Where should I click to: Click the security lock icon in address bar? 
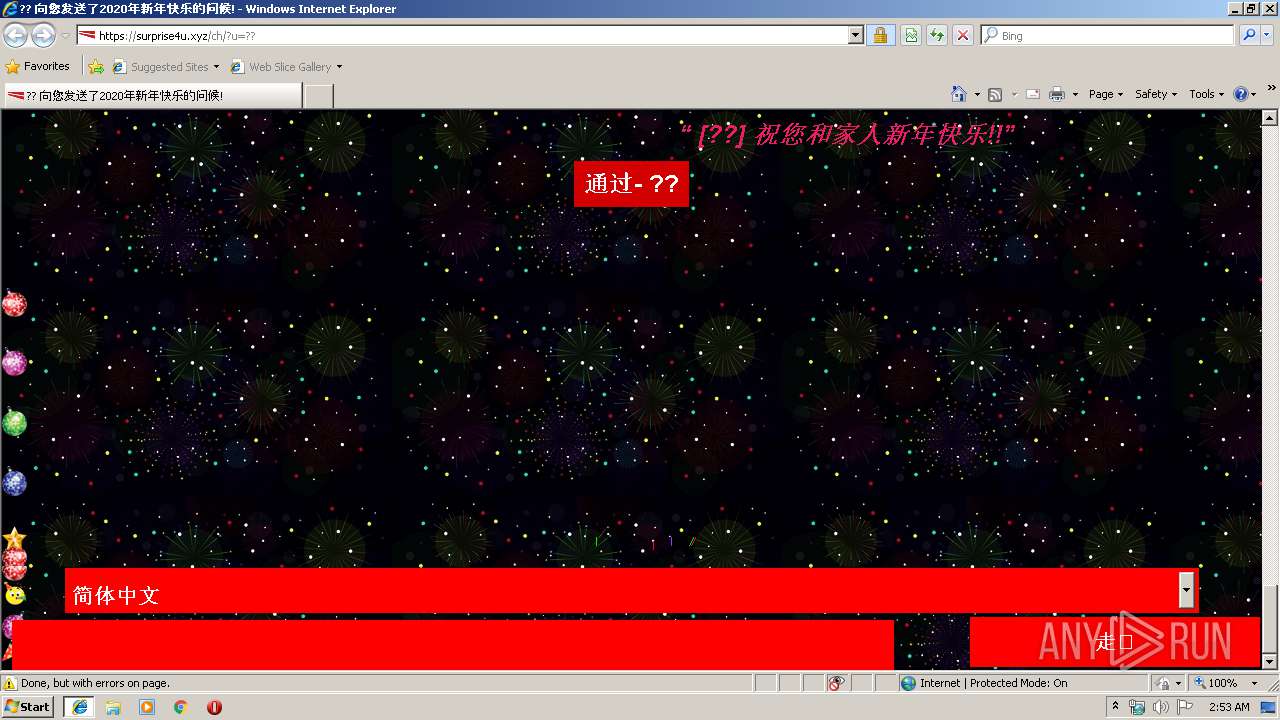(x=880, y=35)
